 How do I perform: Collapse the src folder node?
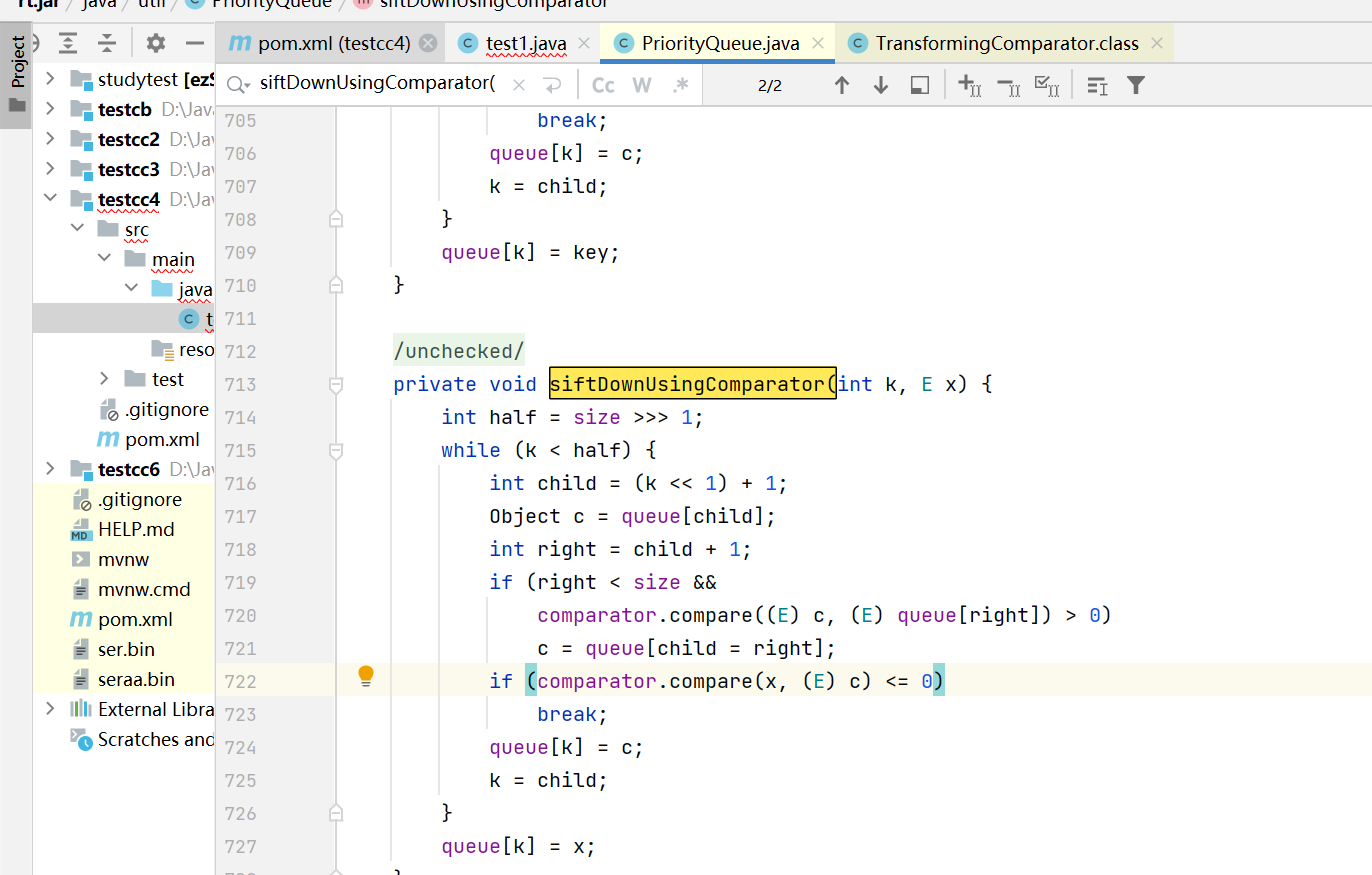pyautogui.click(x=78, y=229)
